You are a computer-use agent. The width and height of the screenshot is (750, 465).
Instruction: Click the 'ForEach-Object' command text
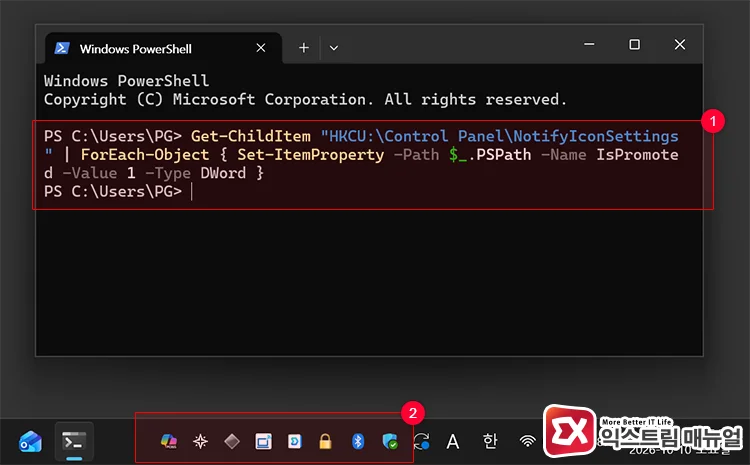pyautogui.click(x=145, y=155)
